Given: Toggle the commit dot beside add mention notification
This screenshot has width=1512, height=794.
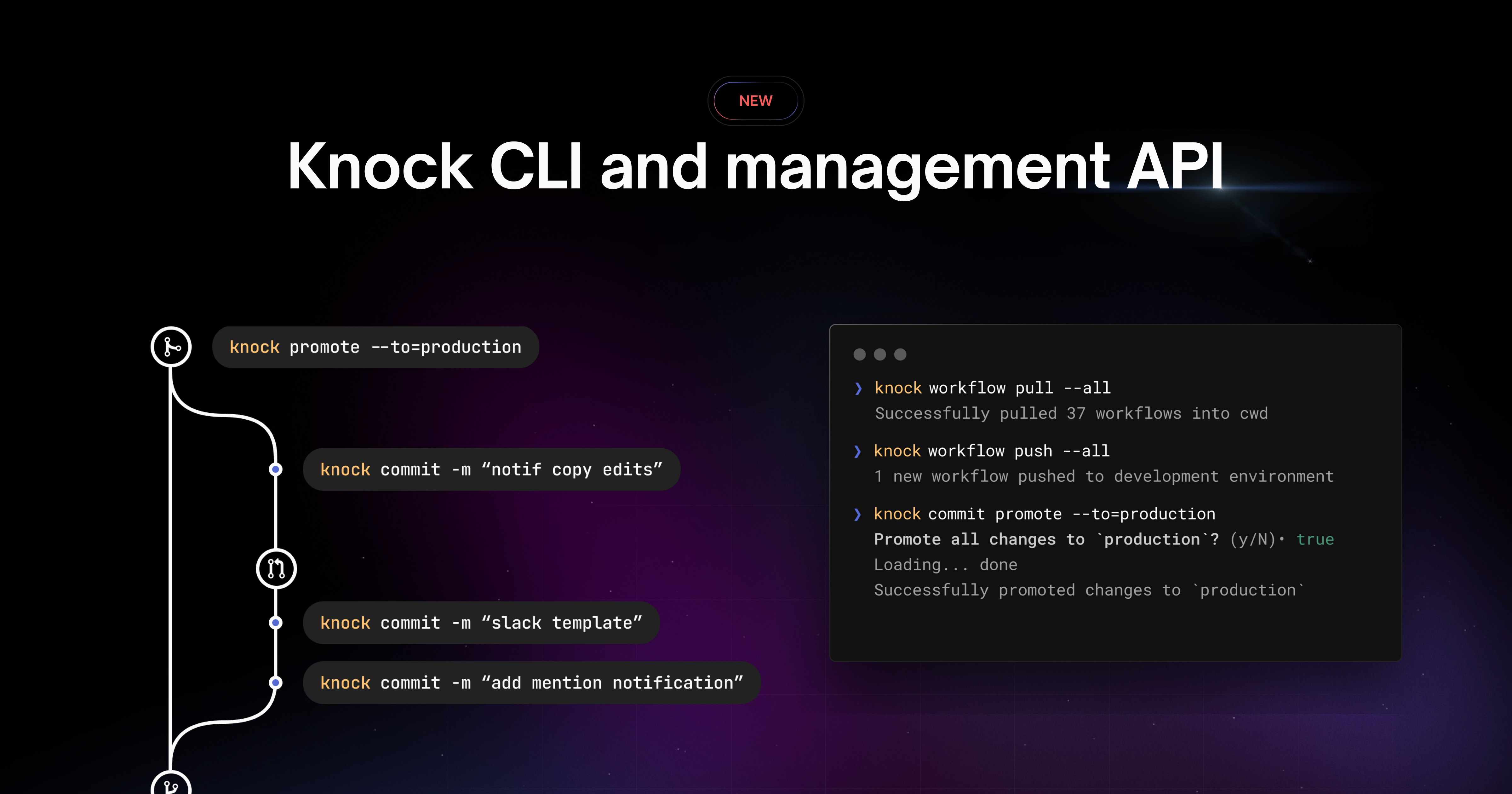Looking at the screenshot, I should [275, 682].
